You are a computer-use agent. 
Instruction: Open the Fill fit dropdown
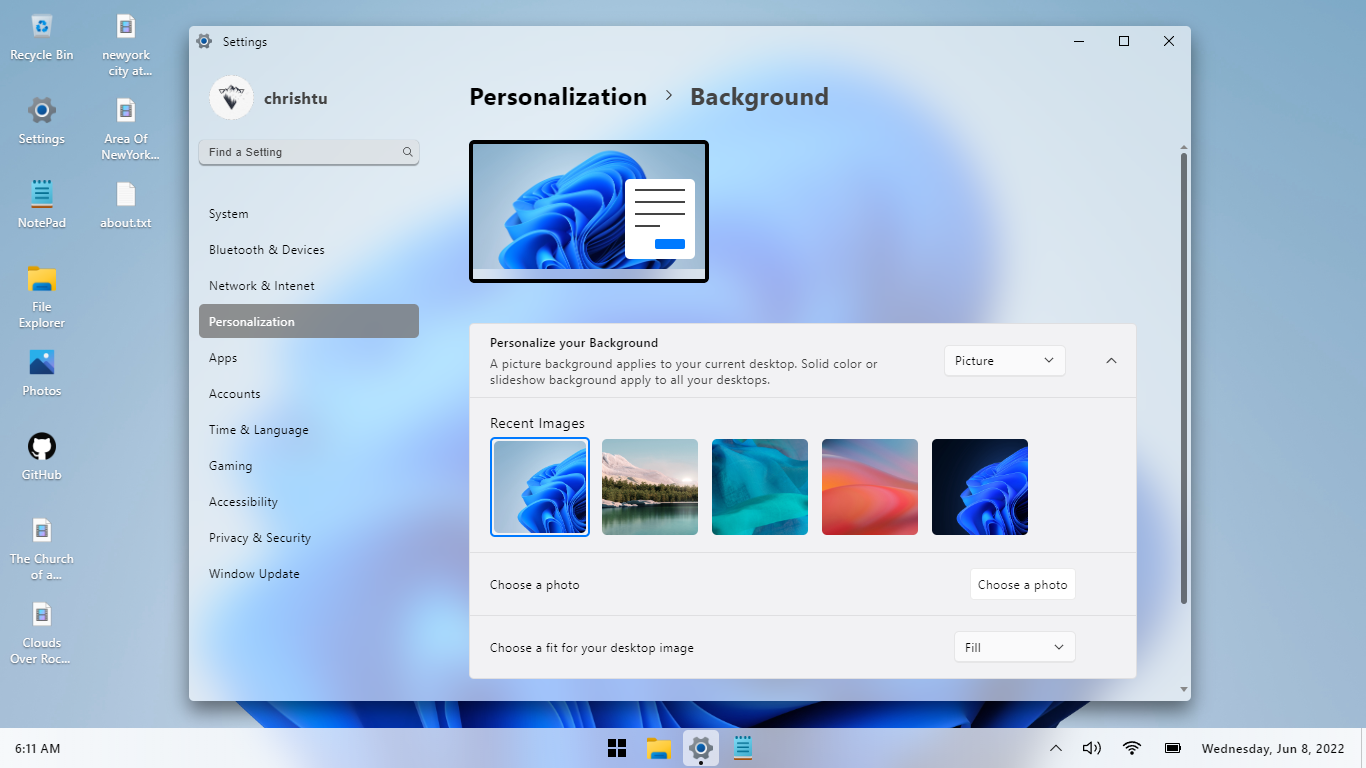(x=1014, y=647)
